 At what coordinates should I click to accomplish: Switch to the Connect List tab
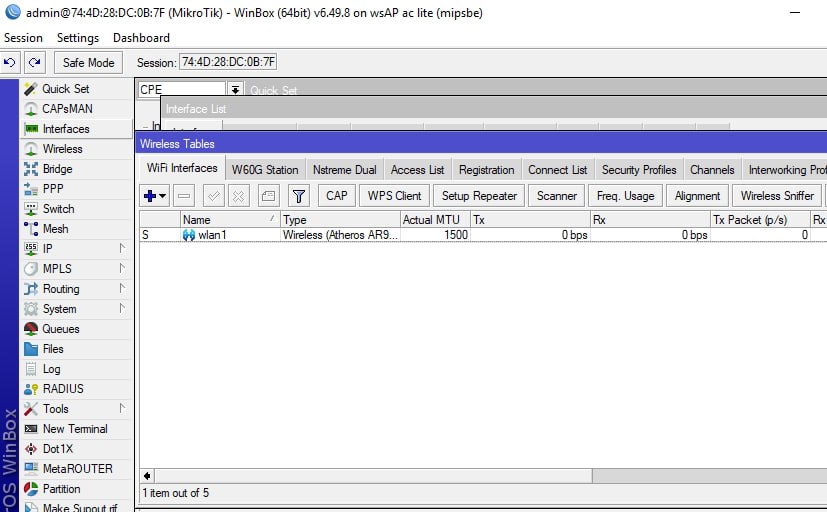click(557, 170)
